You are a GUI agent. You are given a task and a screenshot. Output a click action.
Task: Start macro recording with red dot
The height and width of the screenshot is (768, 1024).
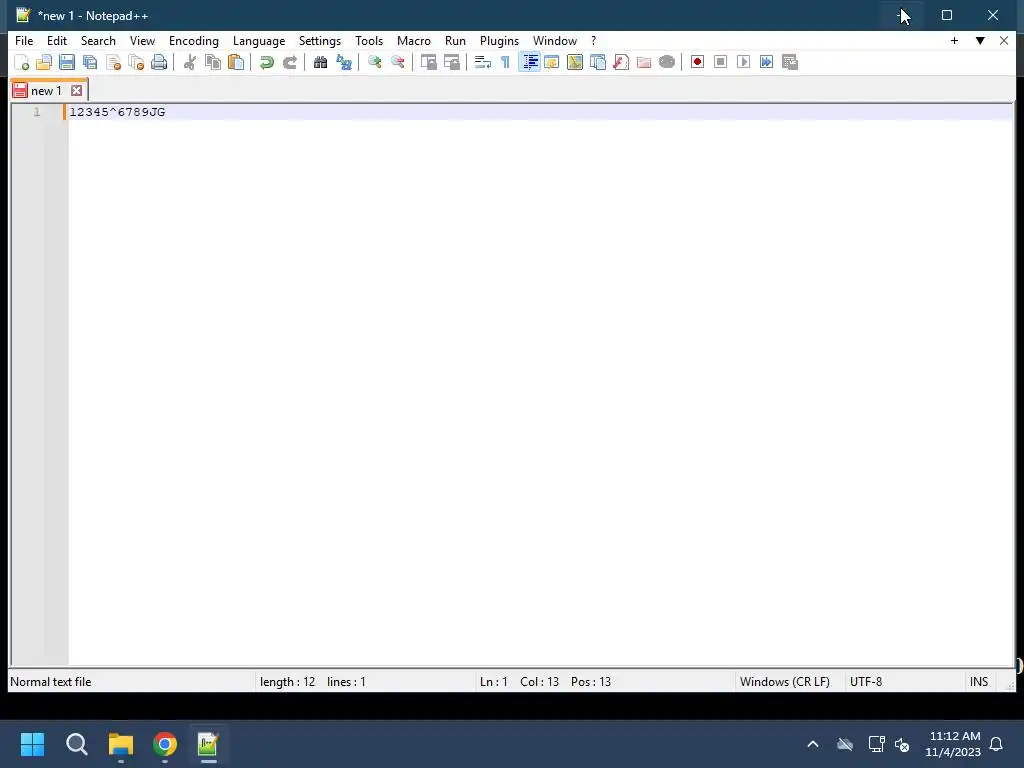(x=697, y=62)
